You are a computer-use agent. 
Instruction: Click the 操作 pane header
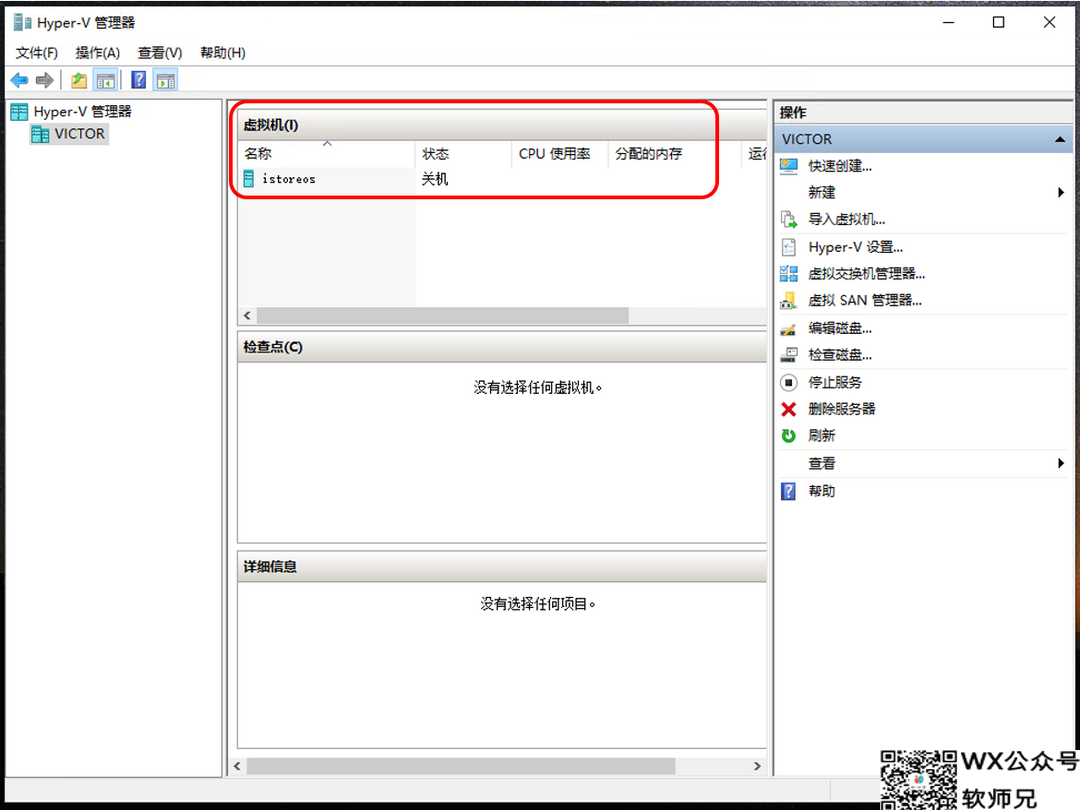tap(923, 112)
